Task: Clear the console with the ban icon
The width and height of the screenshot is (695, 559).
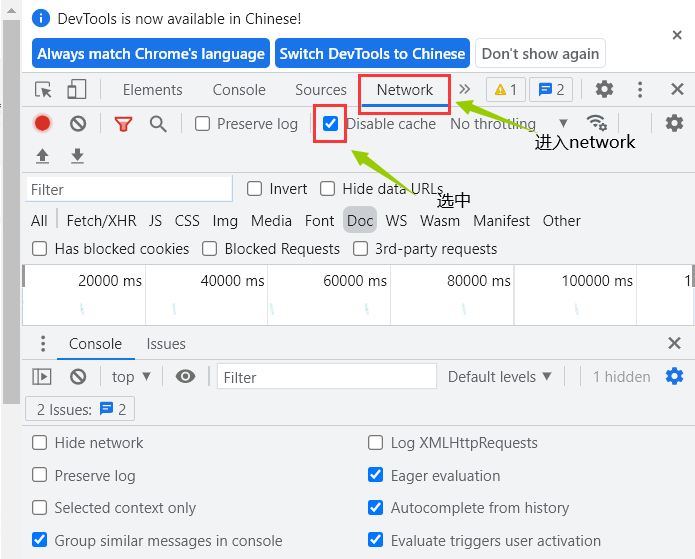Action: [x=78, y=377]
